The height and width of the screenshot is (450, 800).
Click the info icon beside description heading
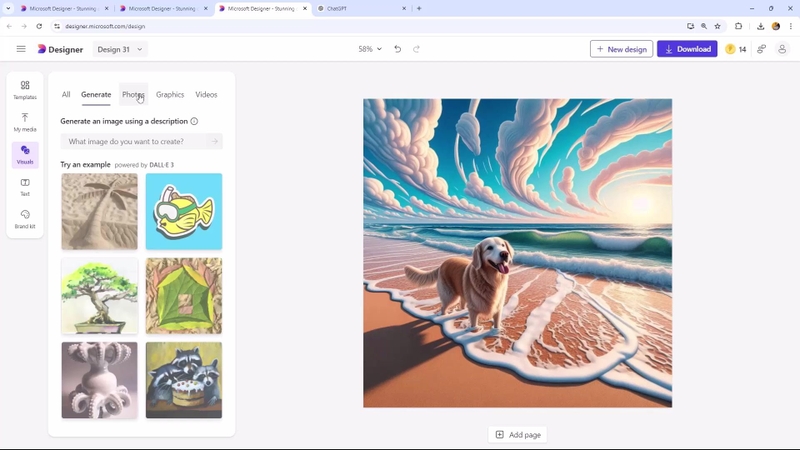[194, 121]
